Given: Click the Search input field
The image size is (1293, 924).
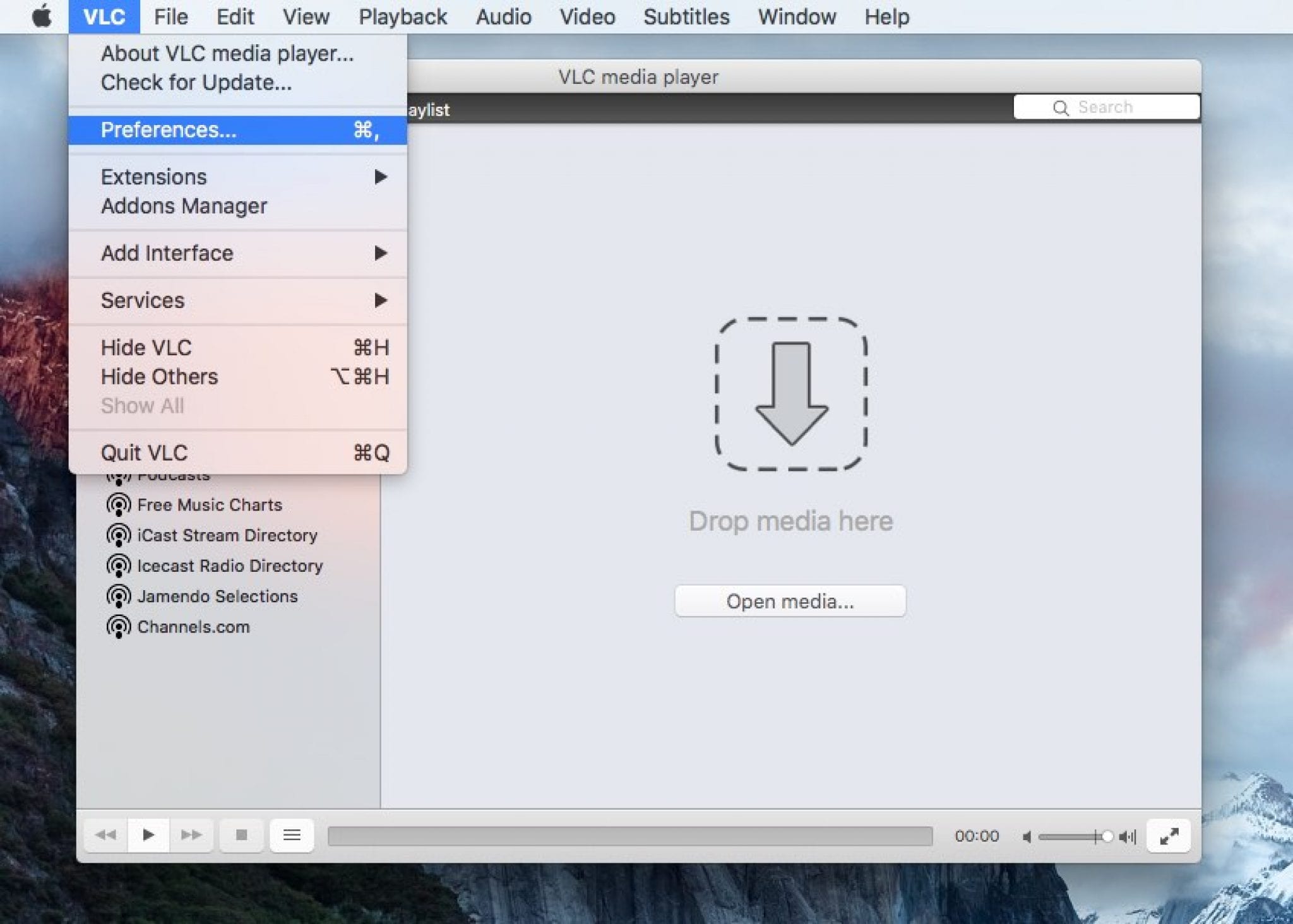Looking at the screenshot, I should [x=1107, y=107].
